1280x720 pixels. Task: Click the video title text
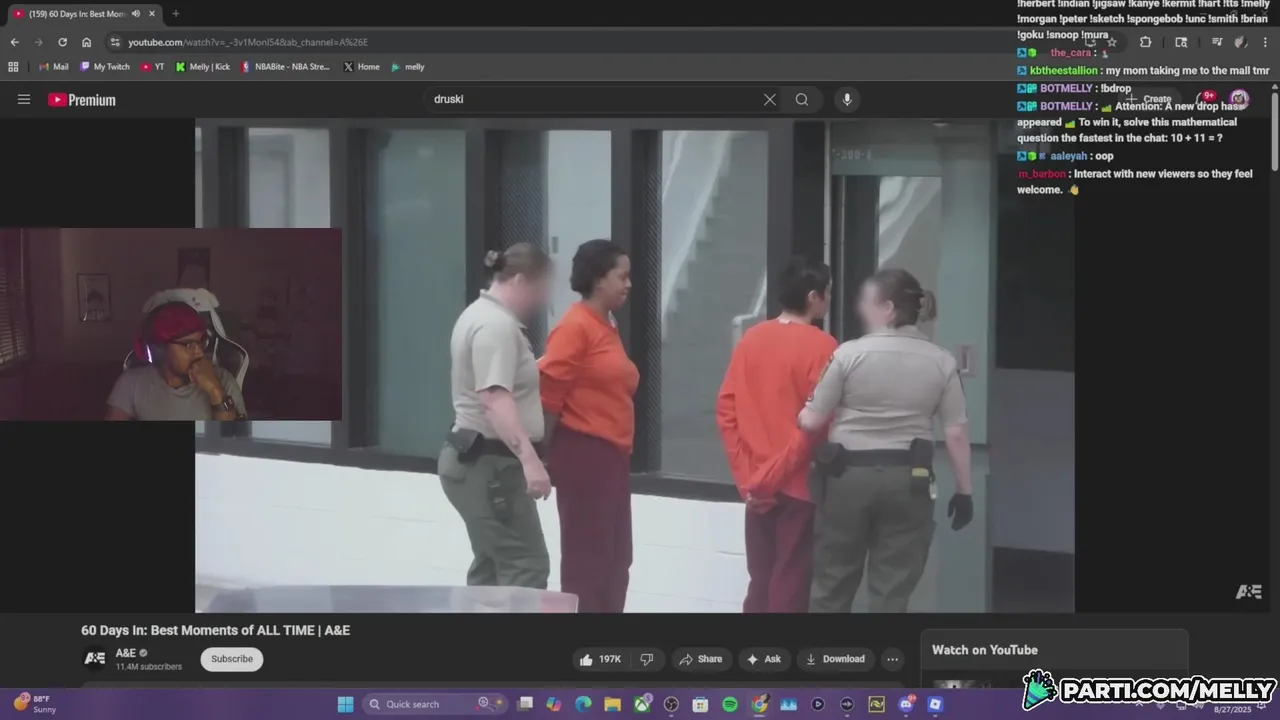click(x=215, y=630)
